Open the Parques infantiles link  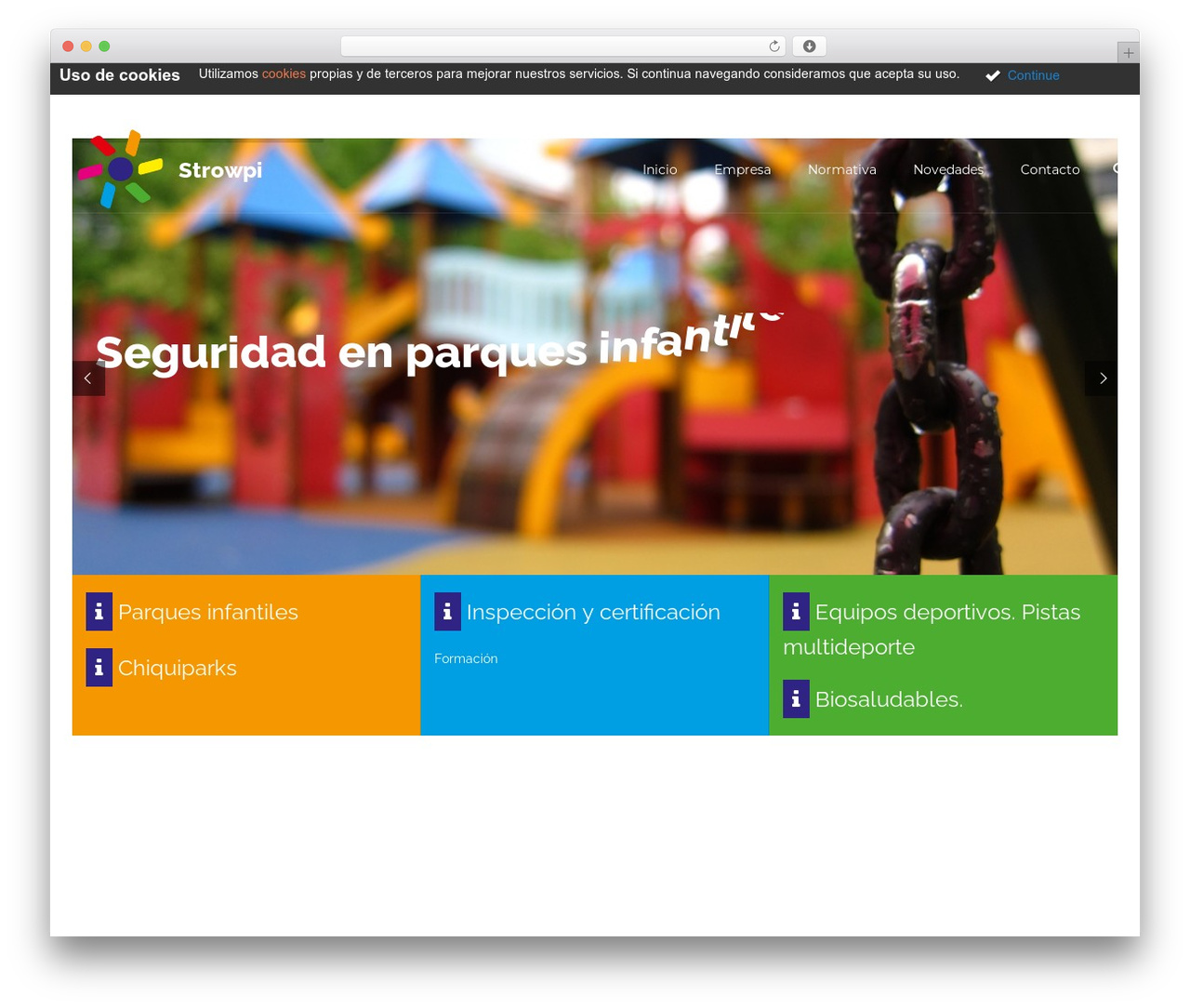click(x=208, y=612)
